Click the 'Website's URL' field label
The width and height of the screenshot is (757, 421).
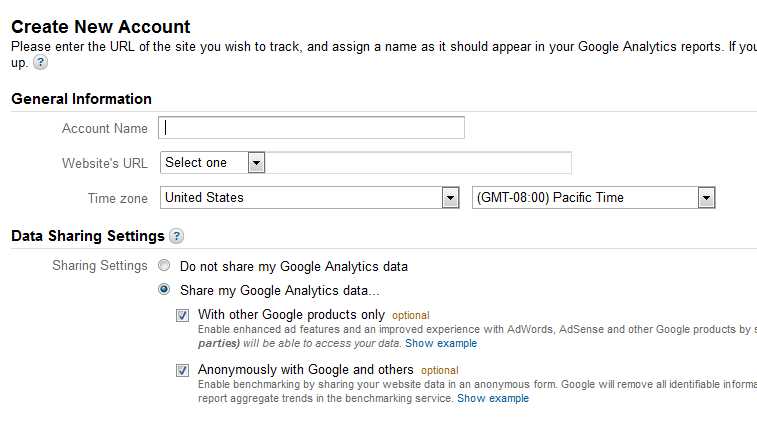(x=105, y=163)
